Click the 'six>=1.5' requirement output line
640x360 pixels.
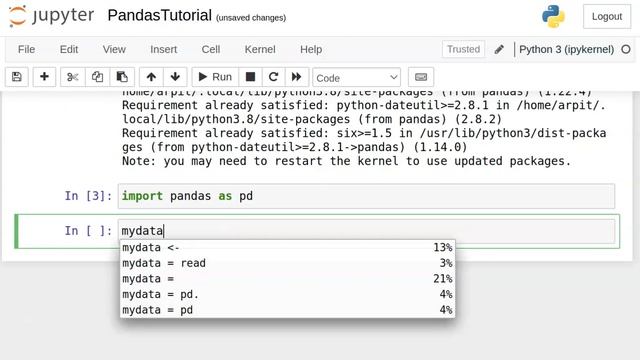pyautogui.click(x=364, y=140)
